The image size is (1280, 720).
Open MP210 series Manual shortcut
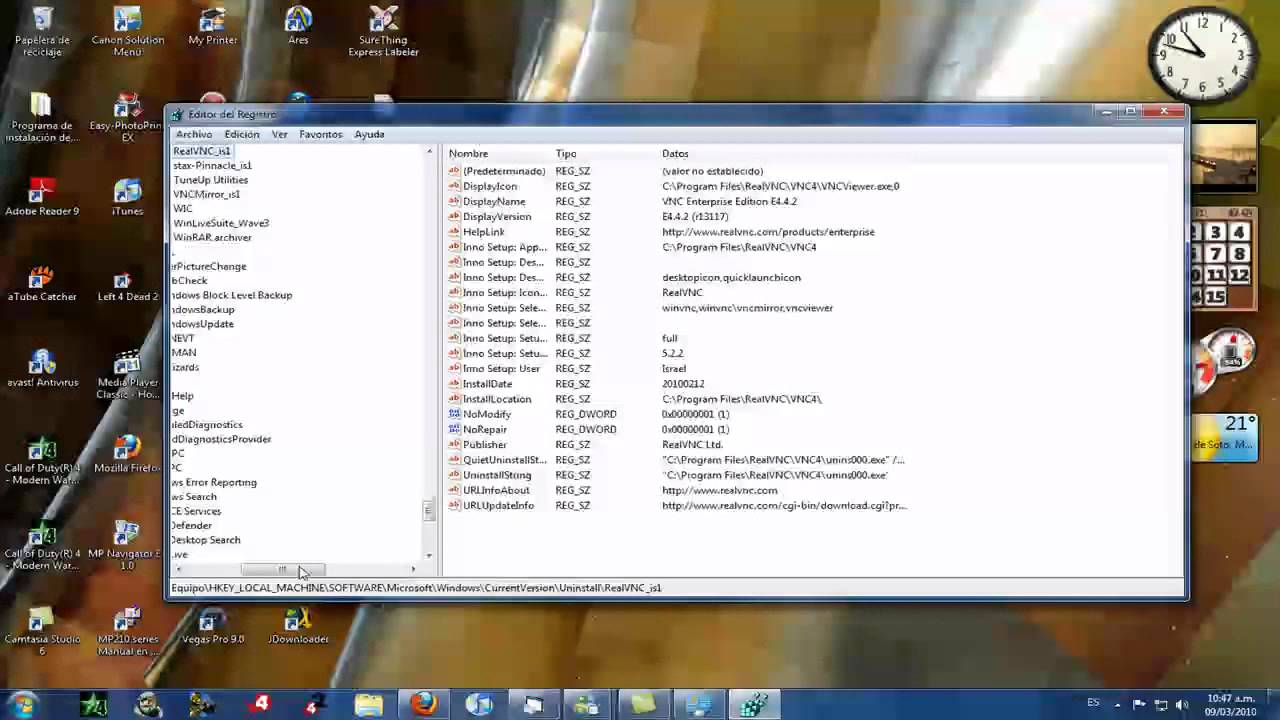[x=127, y=632]
